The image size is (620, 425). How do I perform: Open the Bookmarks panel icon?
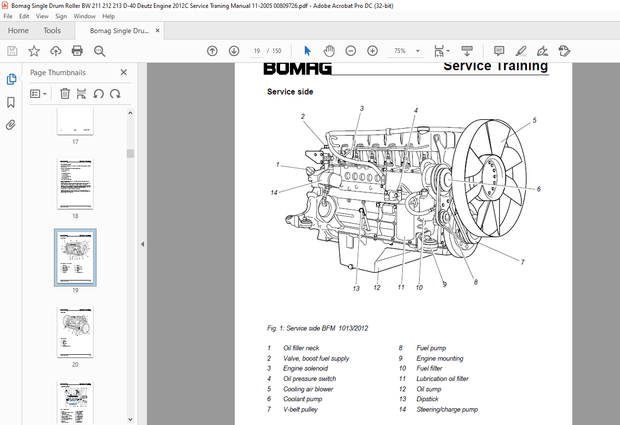[x=11, y=102]
